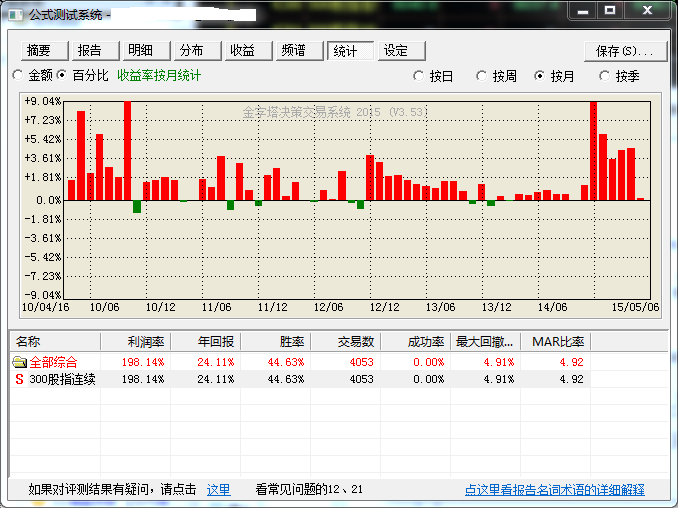
Task: Click the 收益率按月统计 chart label
Action: point(159,76)
